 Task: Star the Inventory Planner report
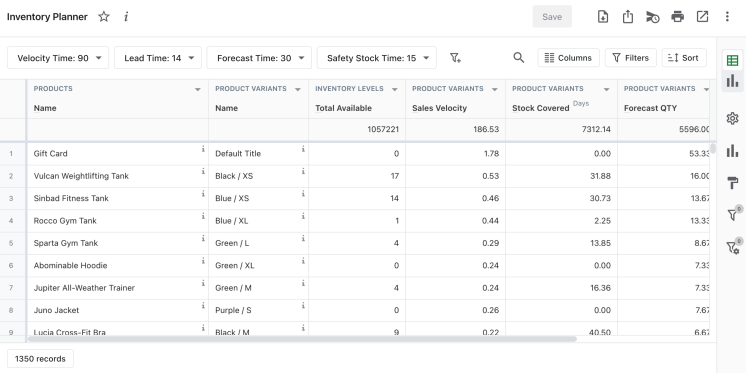pyautogui.click(x=104, y=17)
